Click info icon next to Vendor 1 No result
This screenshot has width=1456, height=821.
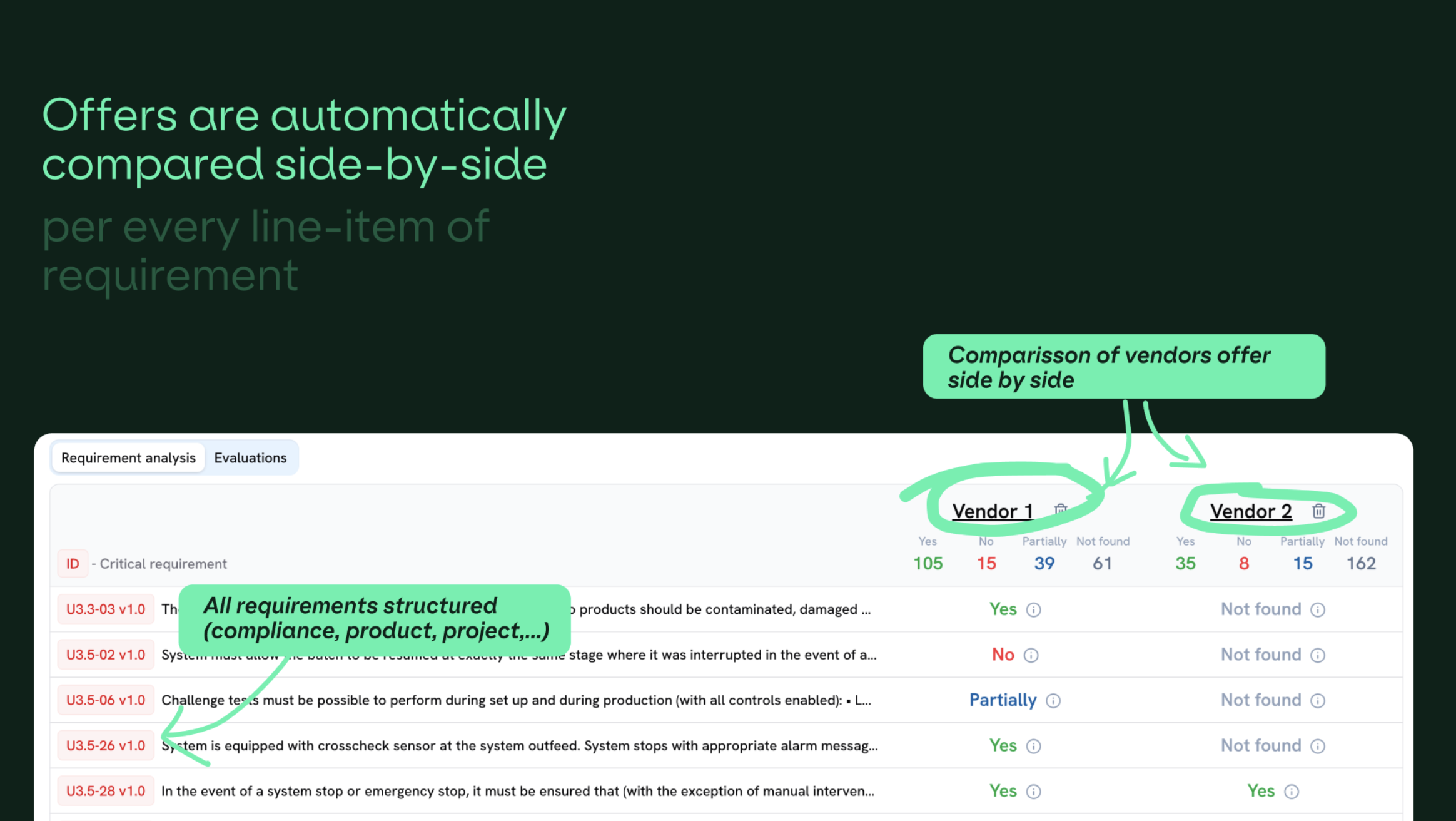pos(1031,655)
